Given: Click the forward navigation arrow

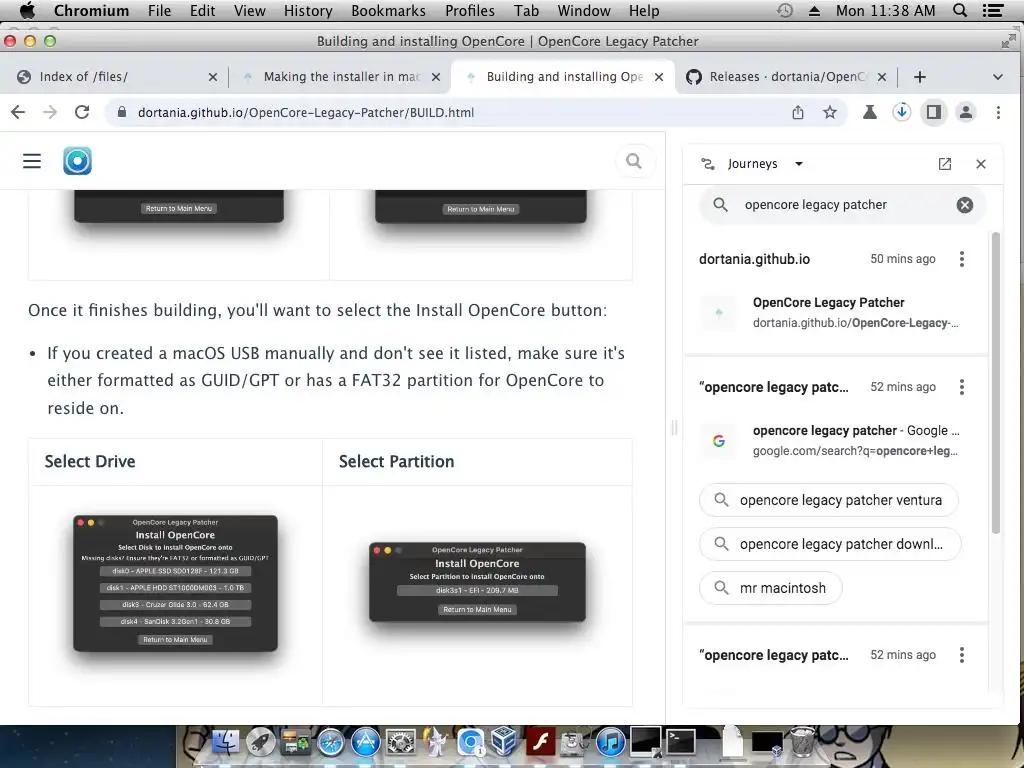Looking at the screenshot, I should click(x=50, y=112).
